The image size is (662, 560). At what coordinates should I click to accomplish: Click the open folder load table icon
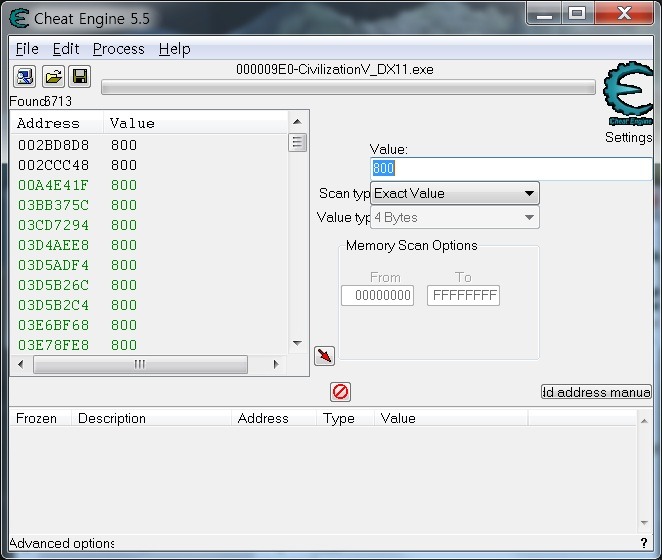[x=53, y=76]
